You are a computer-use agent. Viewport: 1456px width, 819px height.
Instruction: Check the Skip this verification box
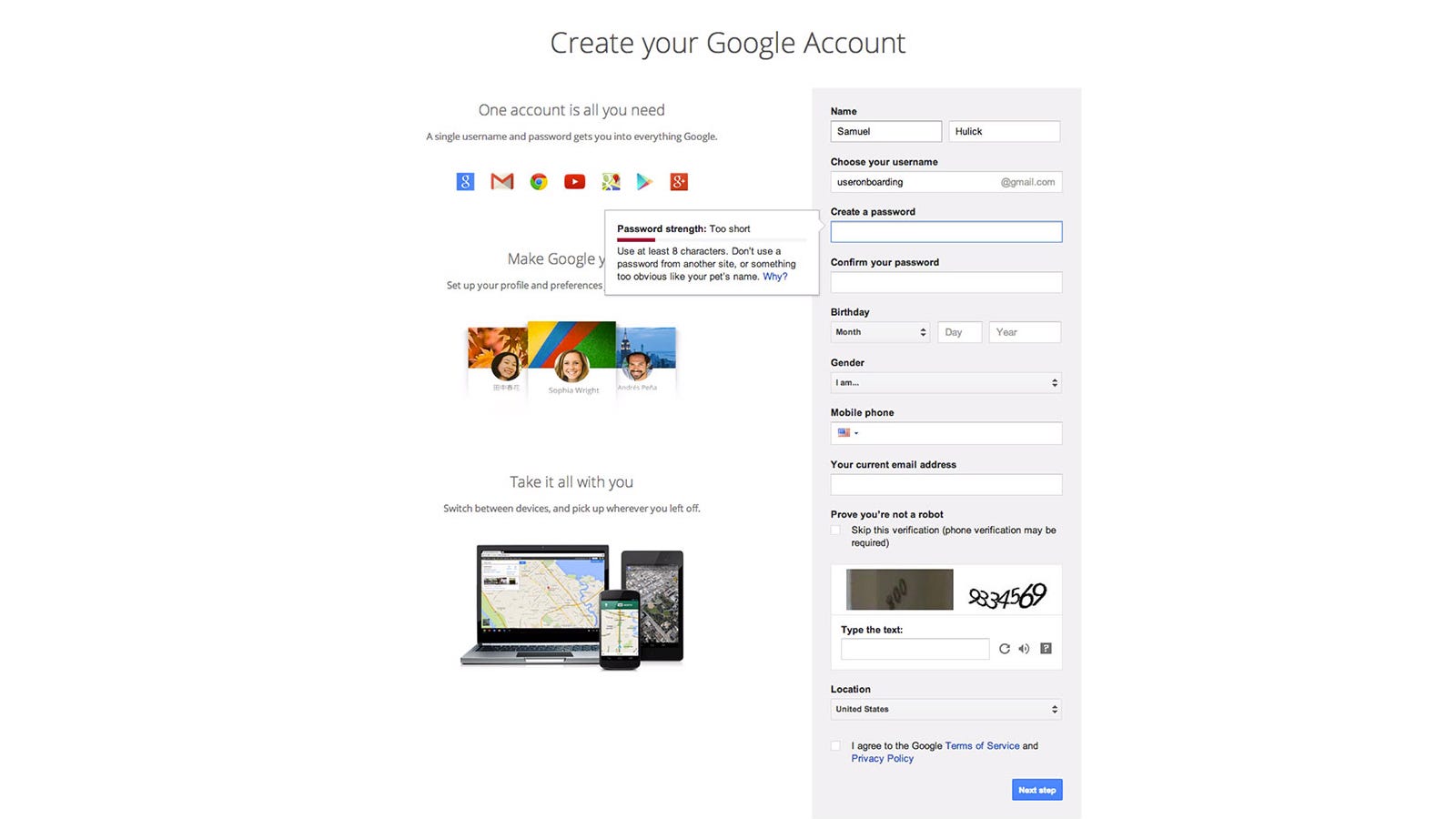[x=835, y=531]
